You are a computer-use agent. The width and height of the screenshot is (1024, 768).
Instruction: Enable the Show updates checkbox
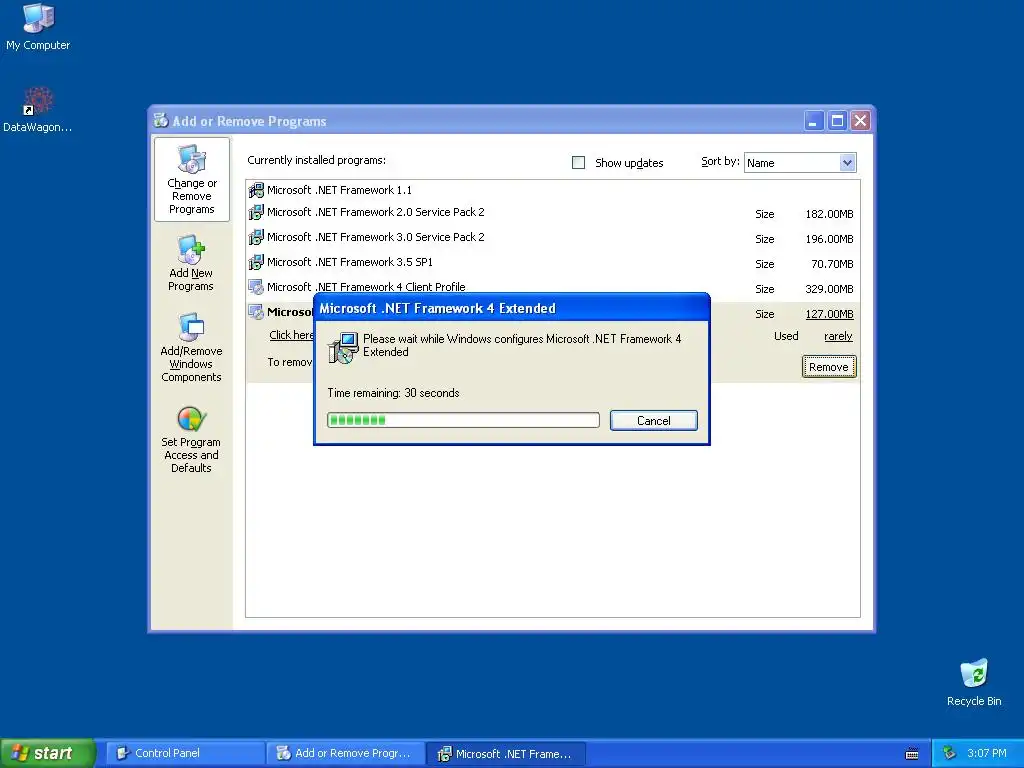(579, 163)
